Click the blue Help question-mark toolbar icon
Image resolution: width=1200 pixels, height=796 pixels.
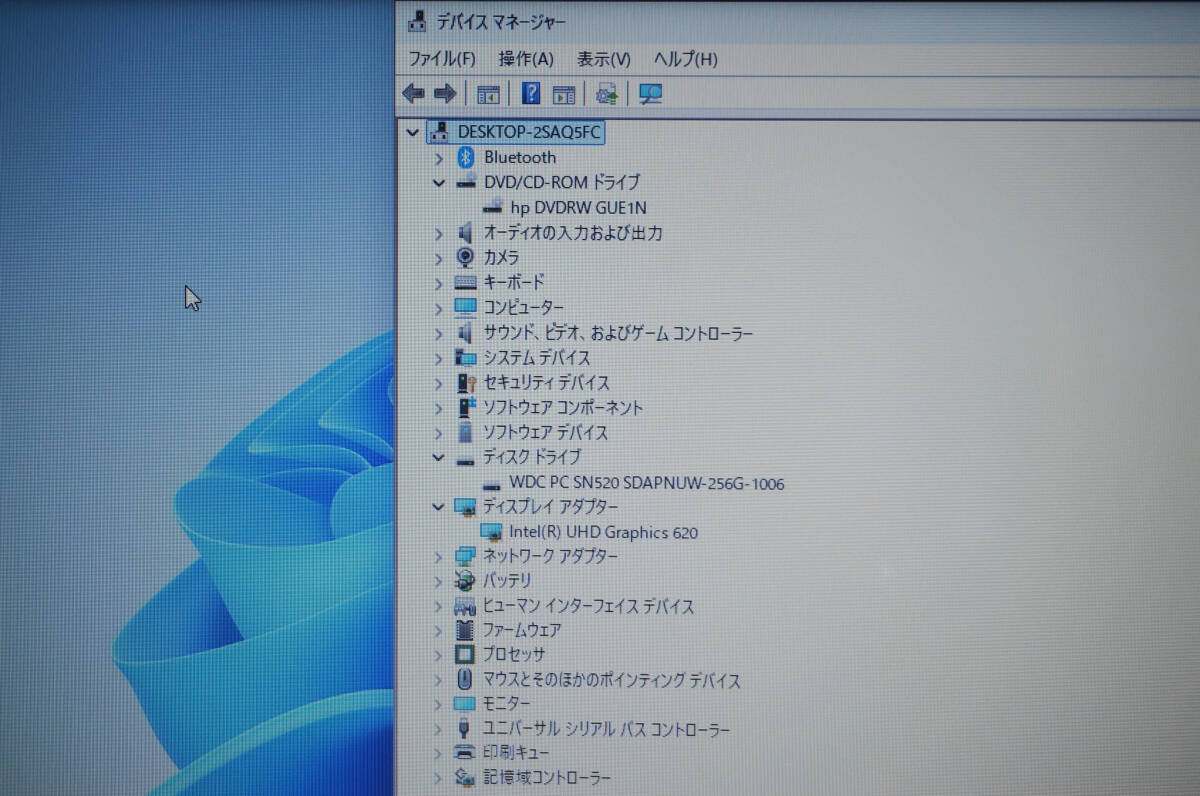532,94
